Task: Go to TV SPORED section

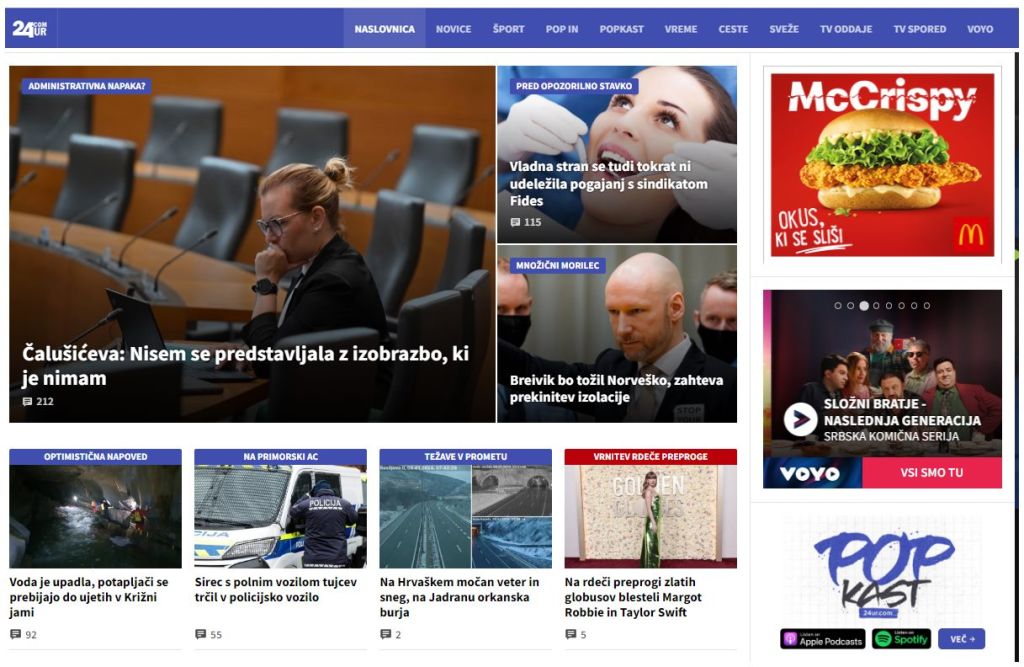Action: coord(920,29)
